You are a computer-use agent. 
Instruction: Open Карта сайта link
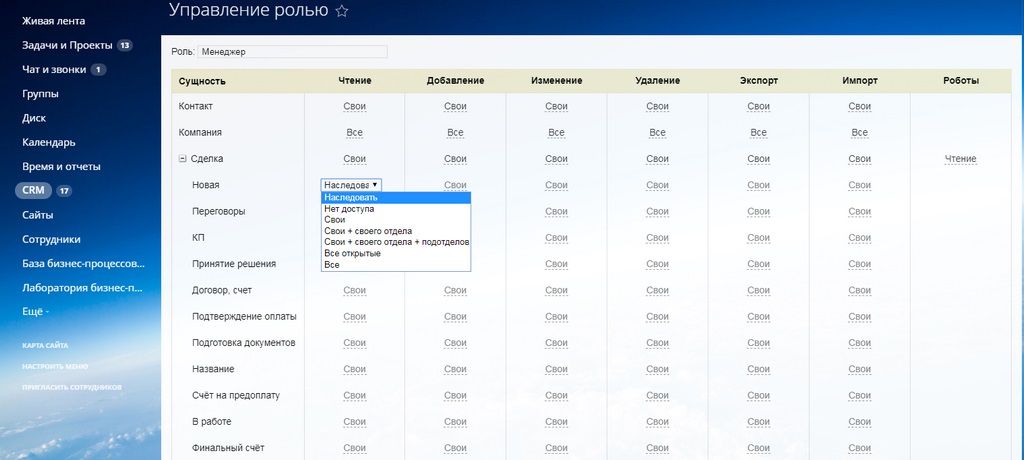(45, 346)
